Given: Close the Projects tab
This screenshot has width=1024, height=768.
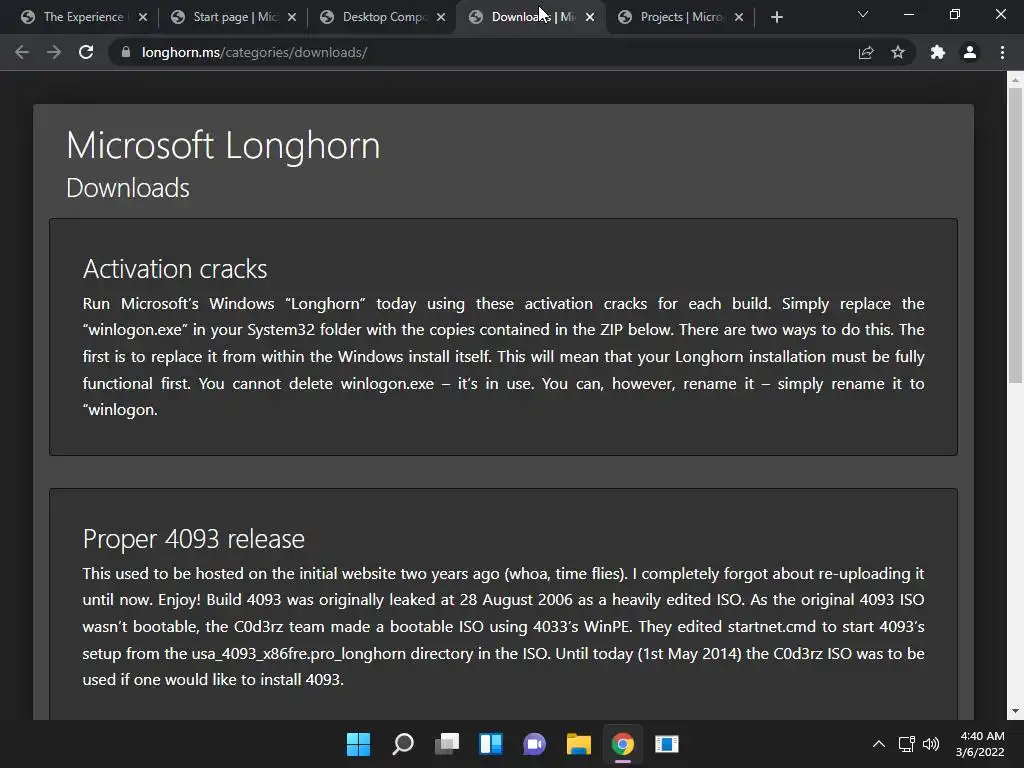Looking at the screenshot, I should (x=739, y=17).
